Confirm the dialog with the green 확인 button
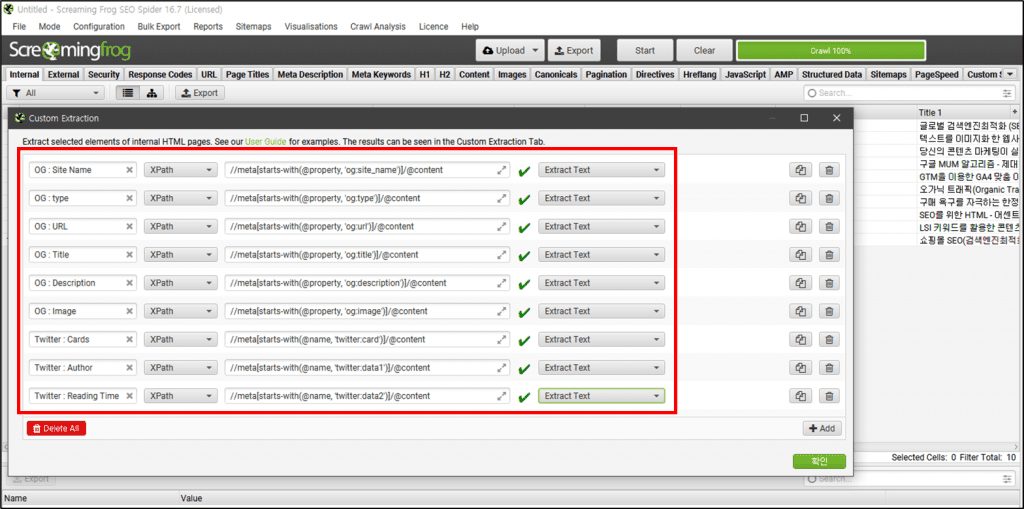This screenshot has width=1024, height=509. tap(819, 461)
